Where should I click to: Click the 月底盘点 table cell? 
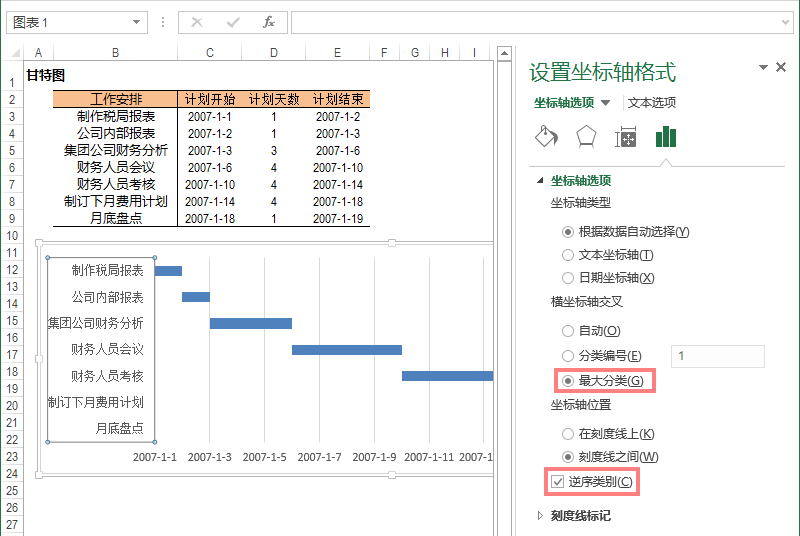(x=115, y=219)
